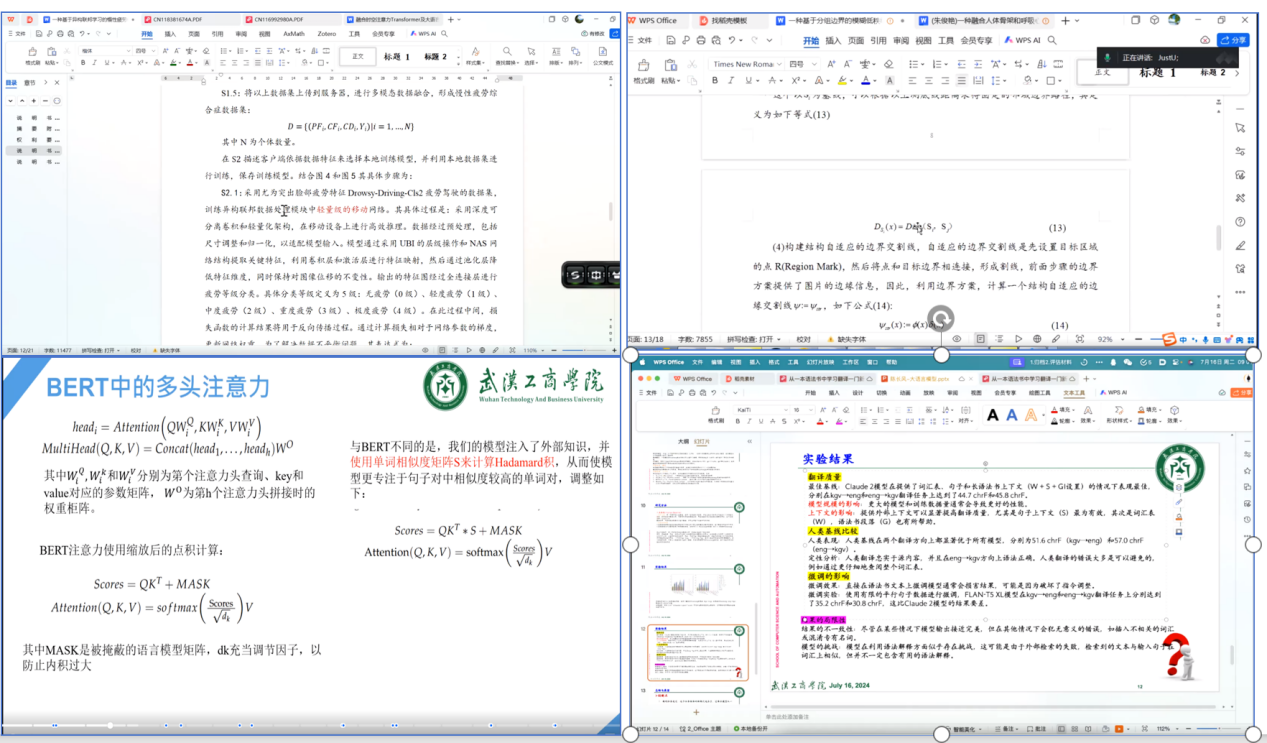
Task: Click the blue share (分享) button in top-right window
Action: pyautogui.click(x=1235, y=40)
